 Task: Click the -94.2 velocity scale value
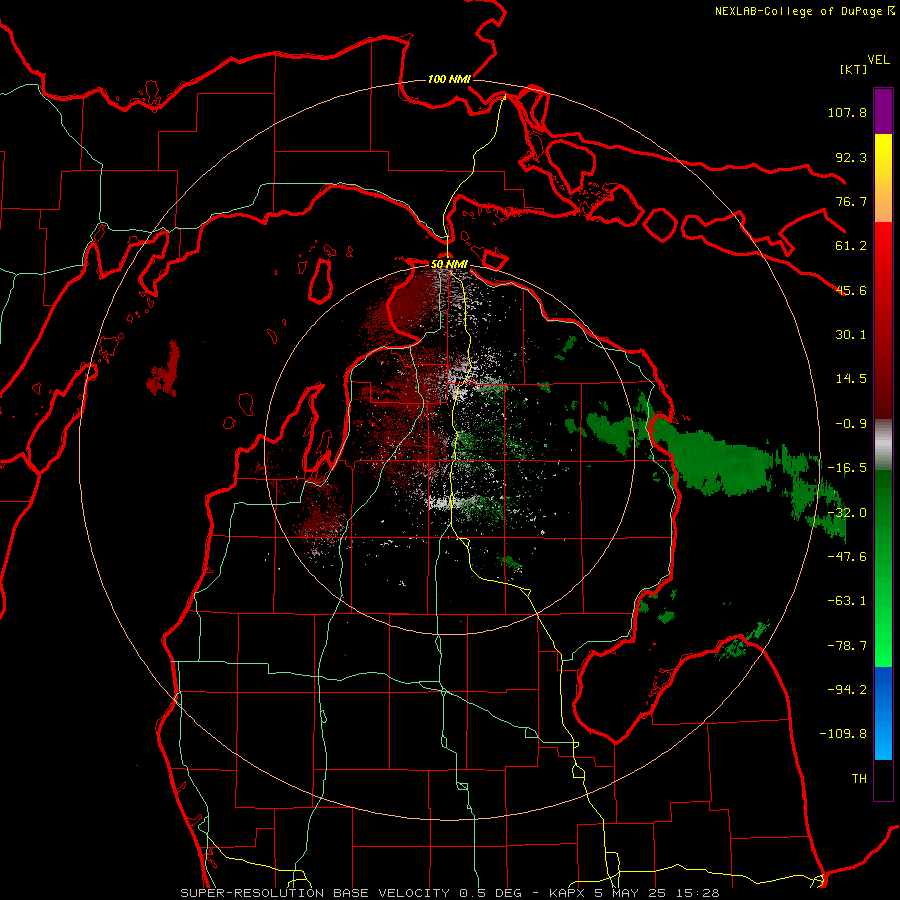(847, 690)
